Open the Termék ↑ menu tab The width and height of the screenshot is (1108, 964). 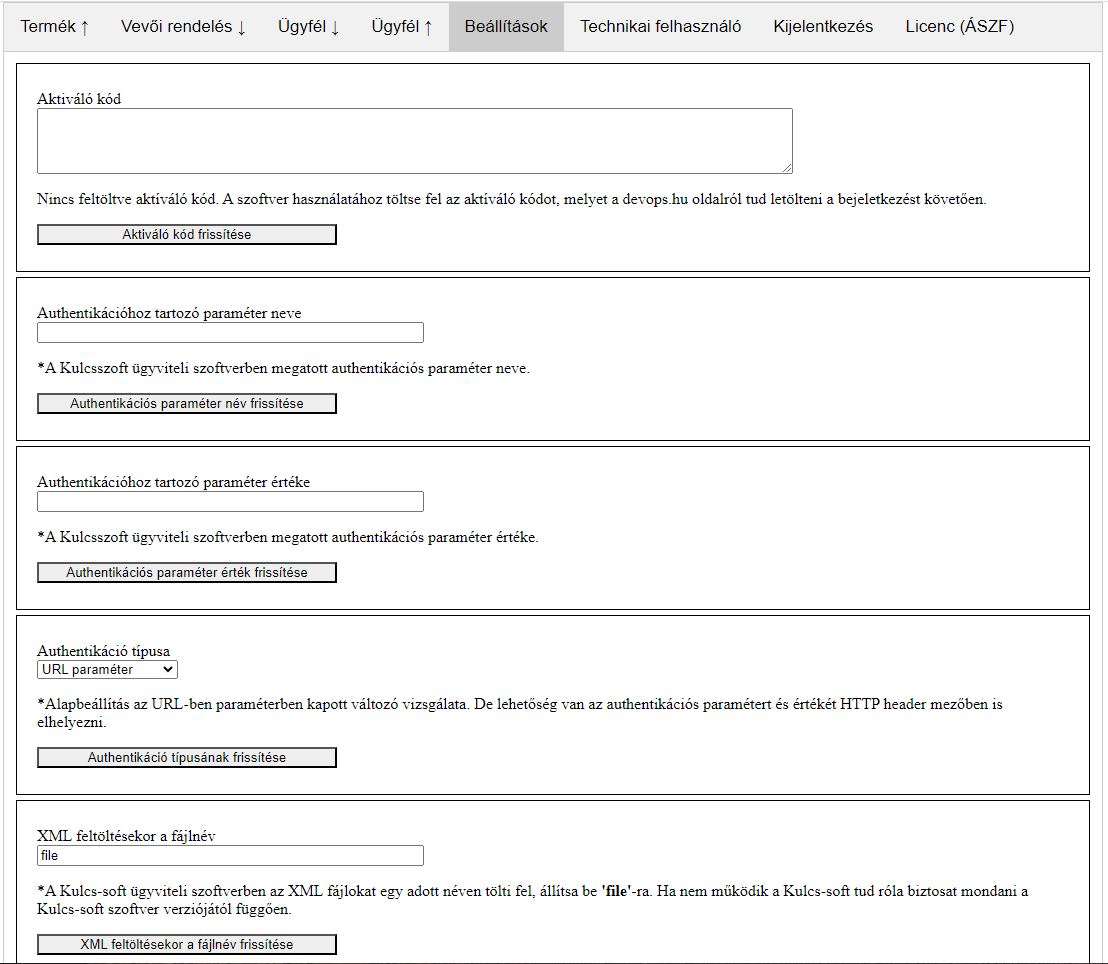tap(55, 27)
